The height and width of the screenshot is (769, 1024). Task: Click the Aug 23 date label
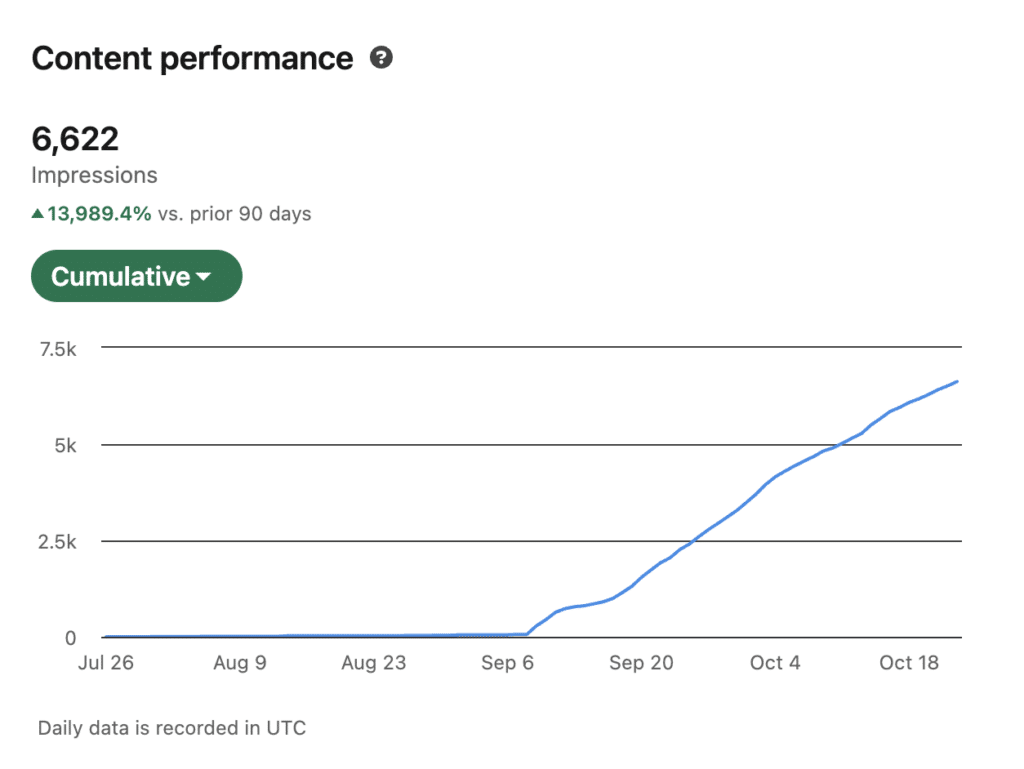tap(373, 663)
